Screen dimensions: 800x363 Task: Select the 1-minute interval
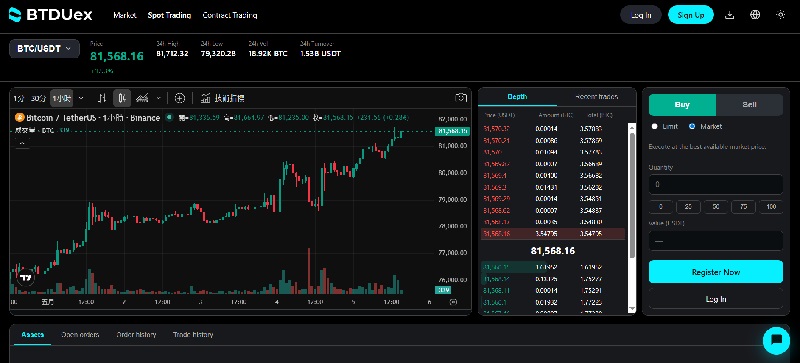click(18, 98)
